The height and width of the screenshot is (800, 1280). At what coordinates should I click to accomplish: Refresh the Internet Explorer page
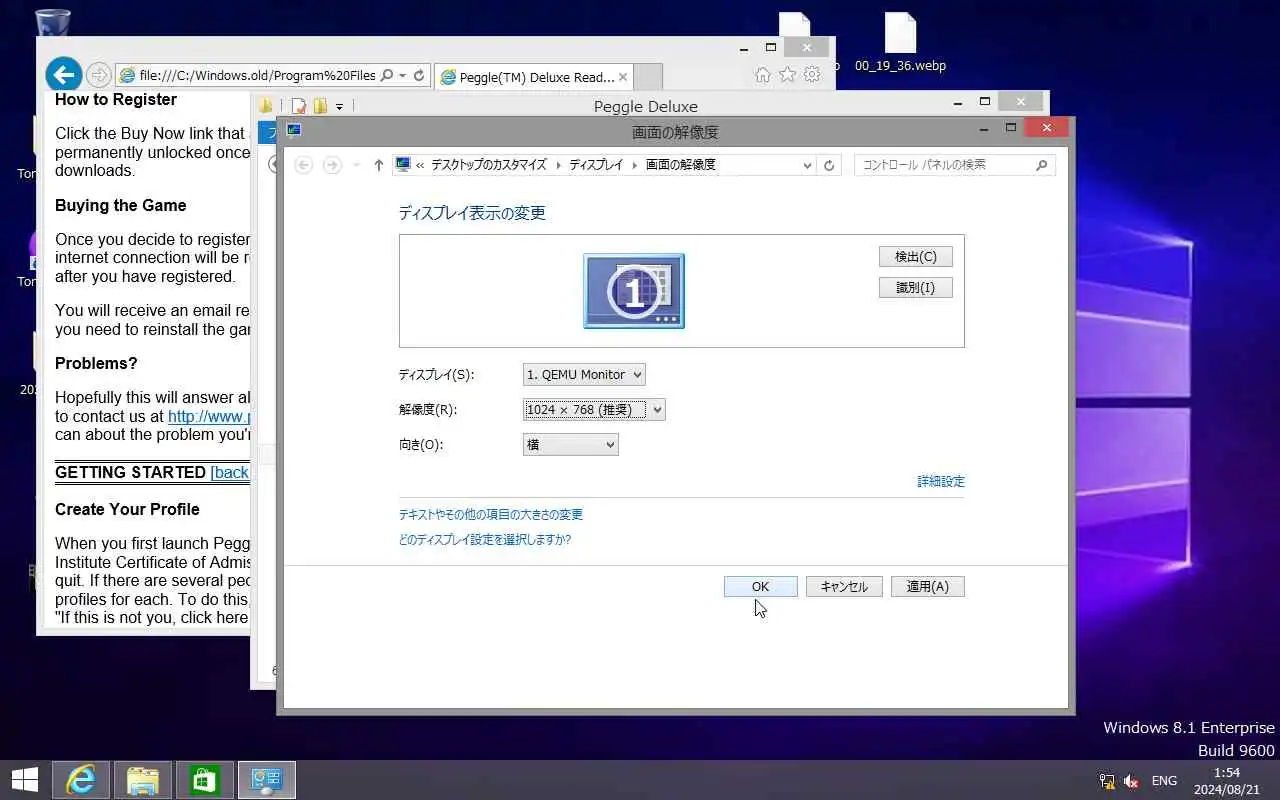click(420, 76)
